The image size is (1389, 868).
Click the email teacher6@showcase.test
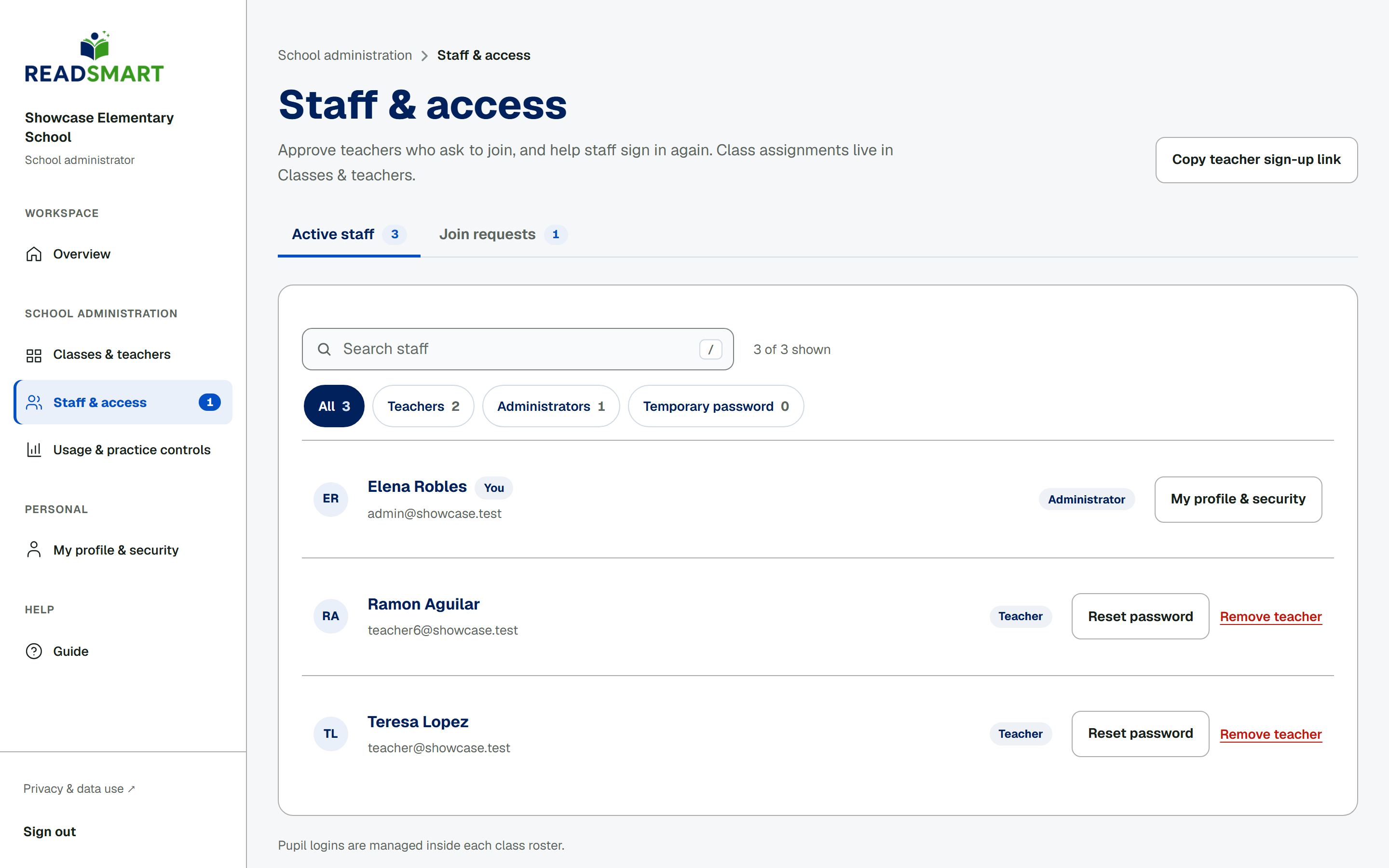pyautogui.click(x=443, y=630)
